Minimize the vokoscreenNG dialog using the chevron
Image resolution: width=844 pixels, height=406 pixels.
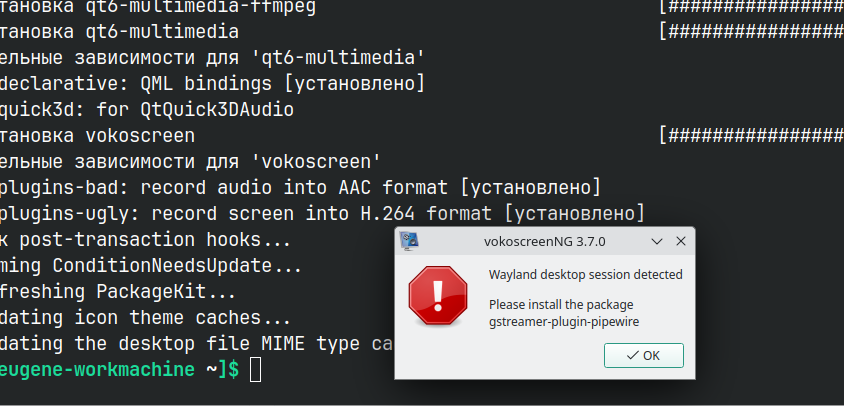pyautogui.click(x=657, y=242)
